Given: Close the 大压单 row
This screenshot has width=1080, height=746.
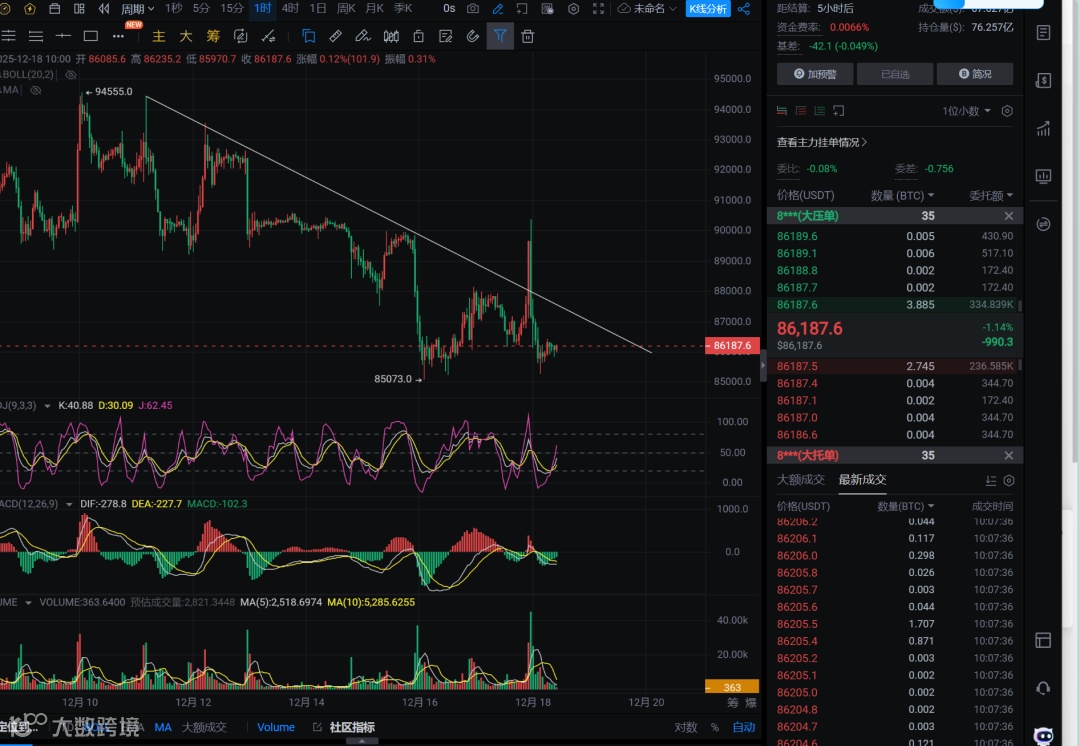Looking at the screenshot, I should 1008,216.
